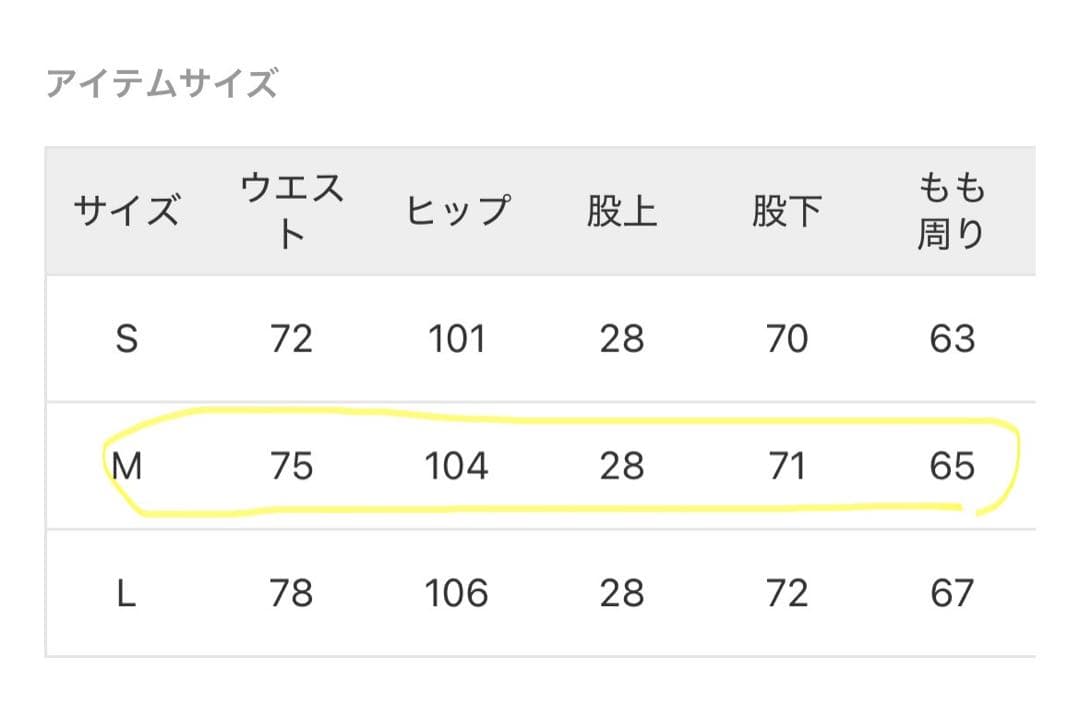Select the サイズ column header

tap(126, 212)
